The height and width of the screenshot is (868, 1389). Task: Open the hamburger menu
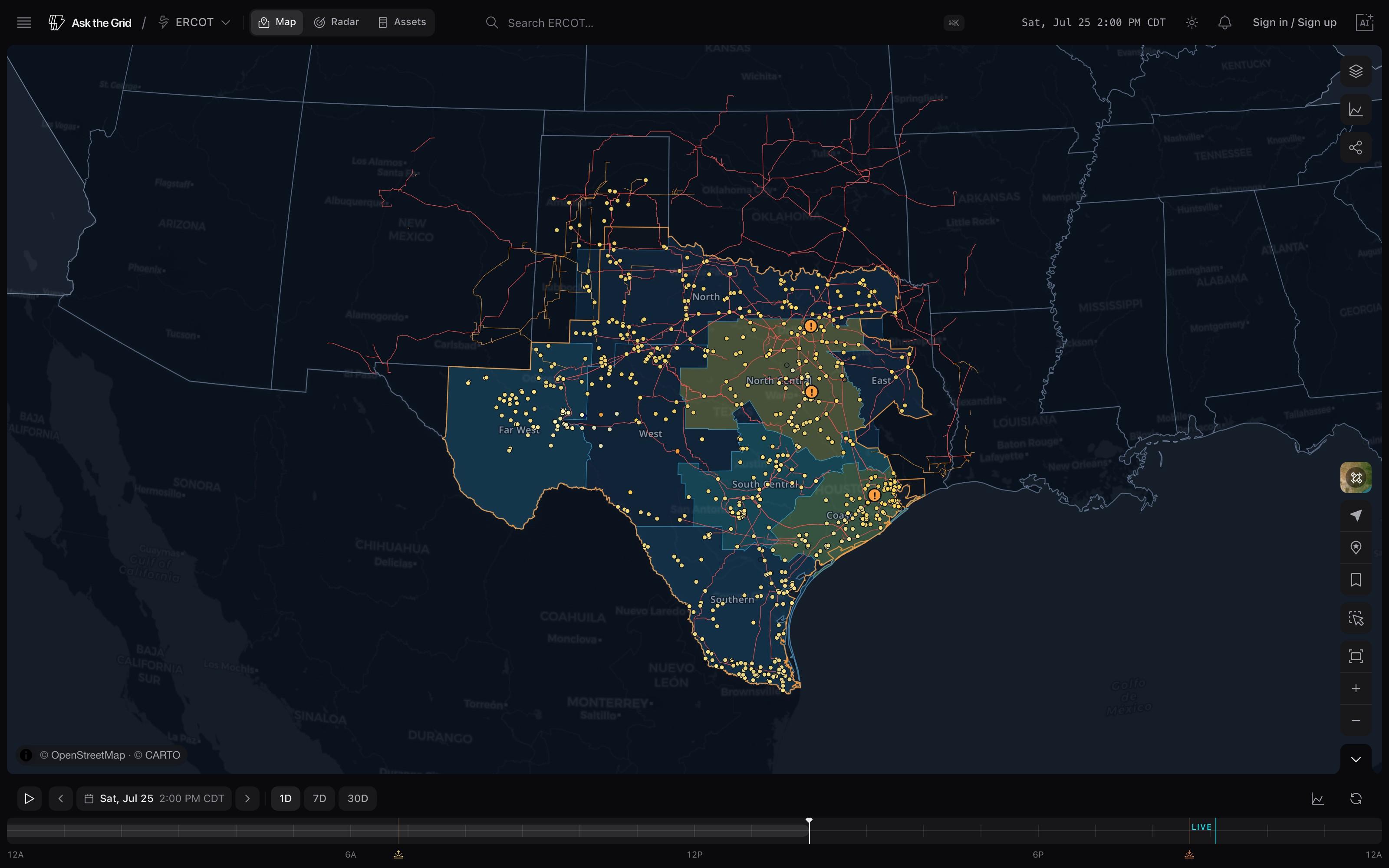coord(24,23)
